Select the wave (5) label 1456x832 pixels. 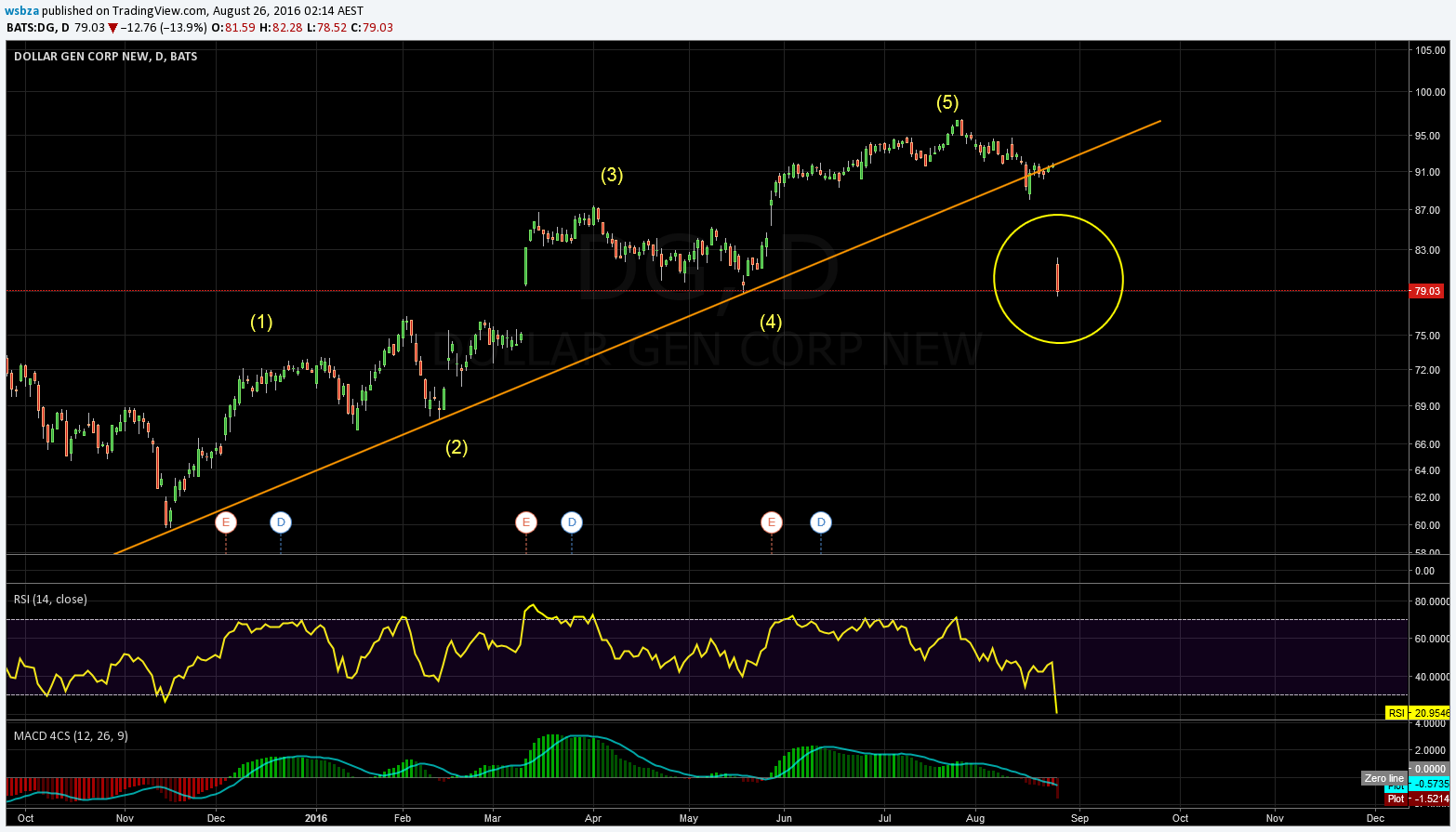point(946,102)
